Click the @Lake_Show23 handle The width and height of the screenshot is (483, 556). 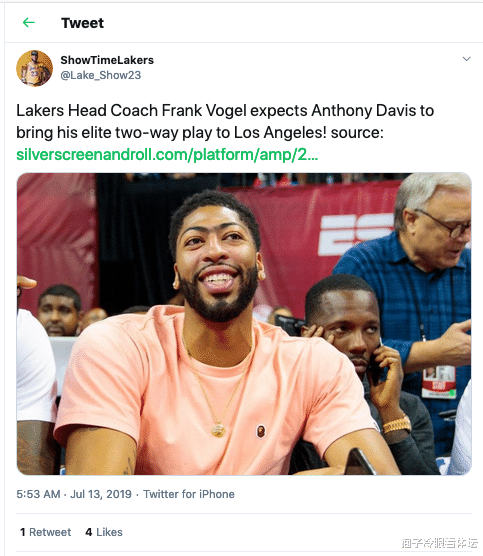101,75
